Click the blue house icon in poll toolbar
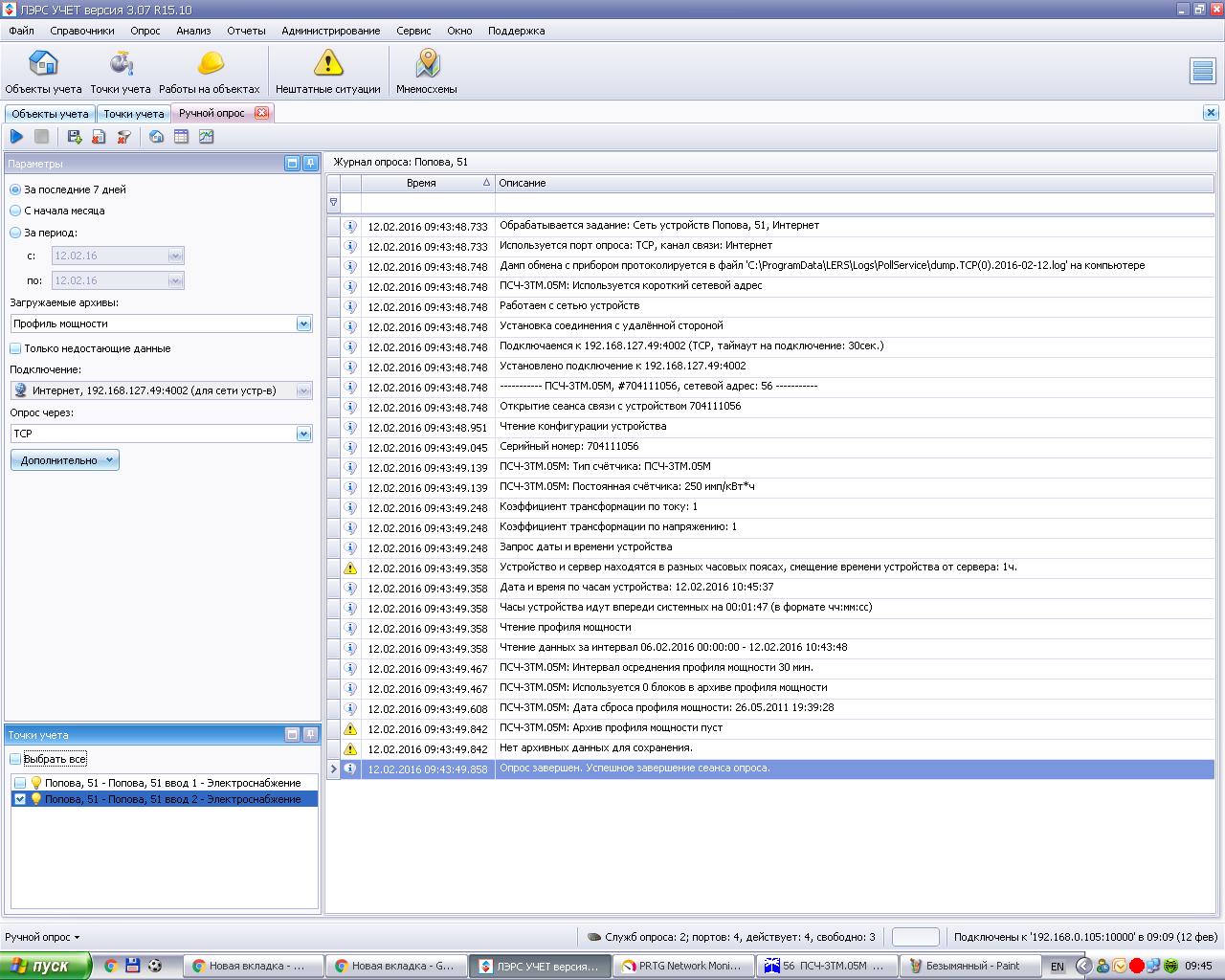Viewport: 1225px width, 980px height. pos(156,137)
